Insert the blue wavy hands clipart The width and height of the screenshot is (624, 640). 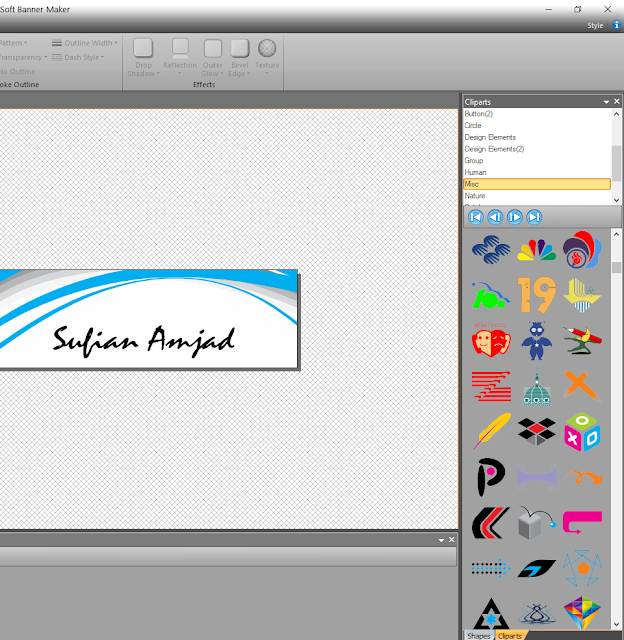point(491,249)
